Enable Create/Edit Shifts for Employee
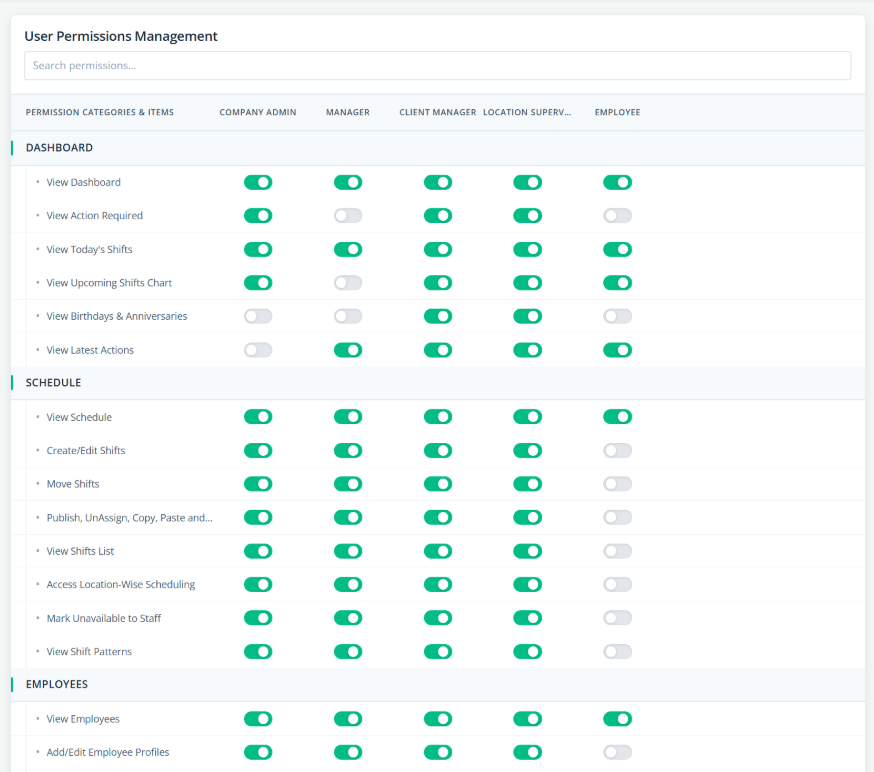874x772 pixels. 617,451
